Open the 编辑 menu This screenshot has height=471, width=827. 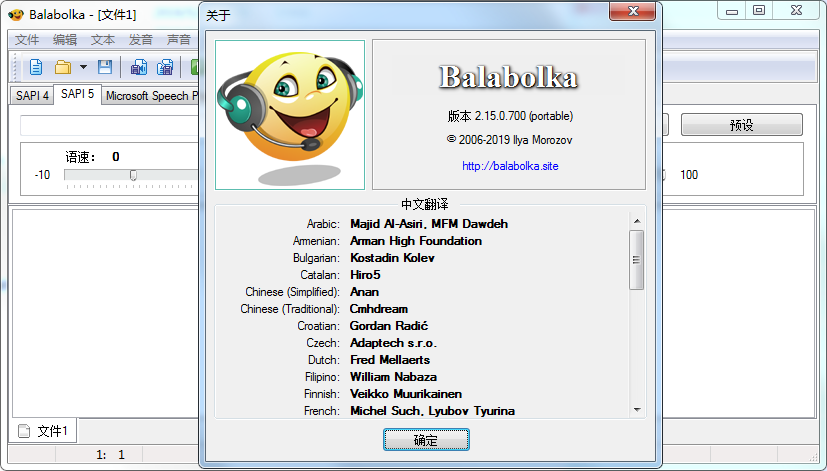(65, 40)
